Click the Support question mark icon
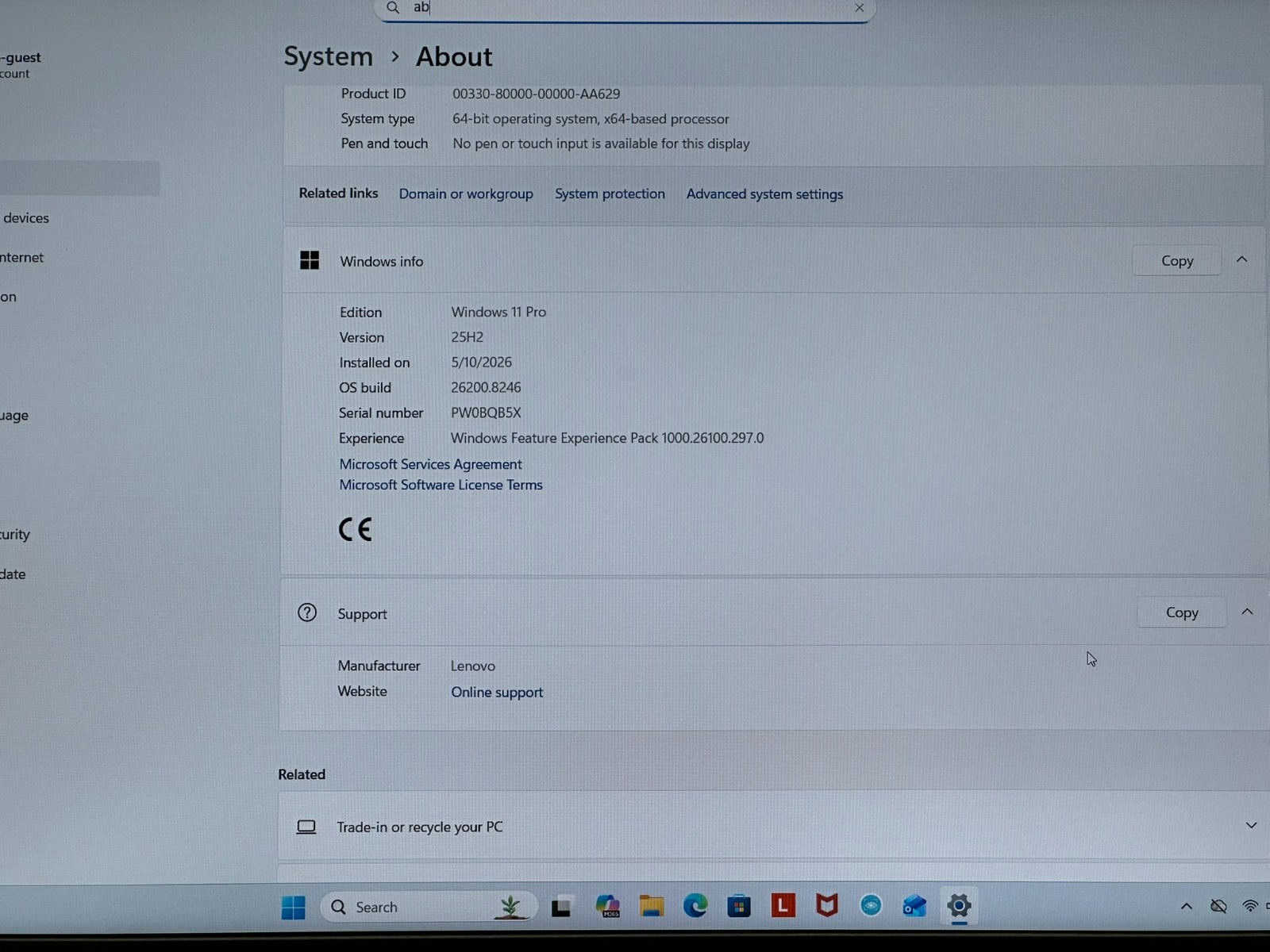Image resolution: width=1270 pixels, height=952 pixels. tap(307, 612)
